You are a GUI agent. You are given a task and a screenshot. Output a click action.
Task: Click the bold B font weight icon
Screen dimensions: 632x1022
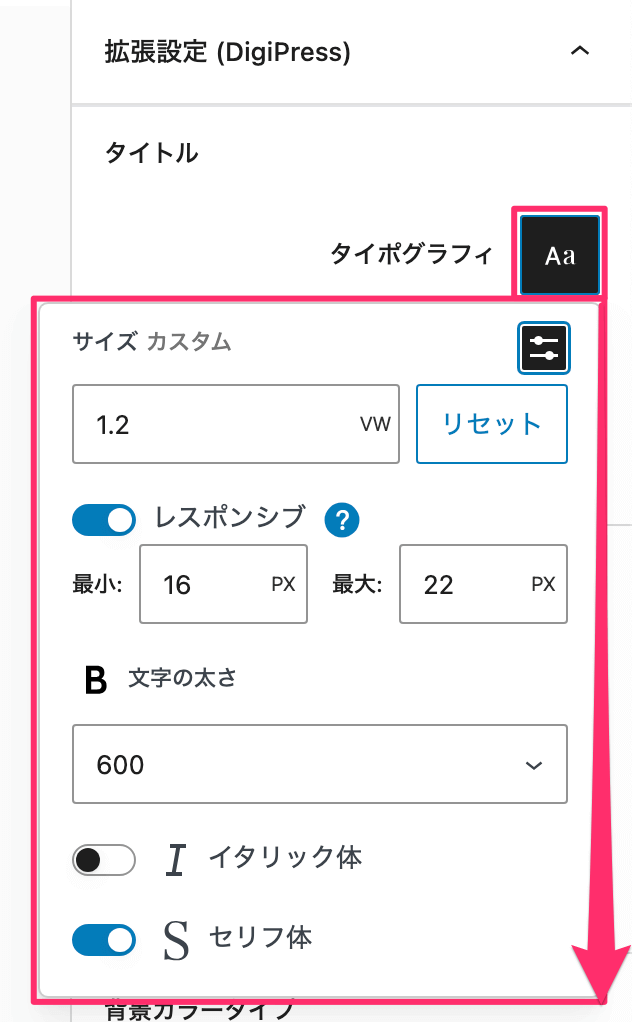point(96,680)
